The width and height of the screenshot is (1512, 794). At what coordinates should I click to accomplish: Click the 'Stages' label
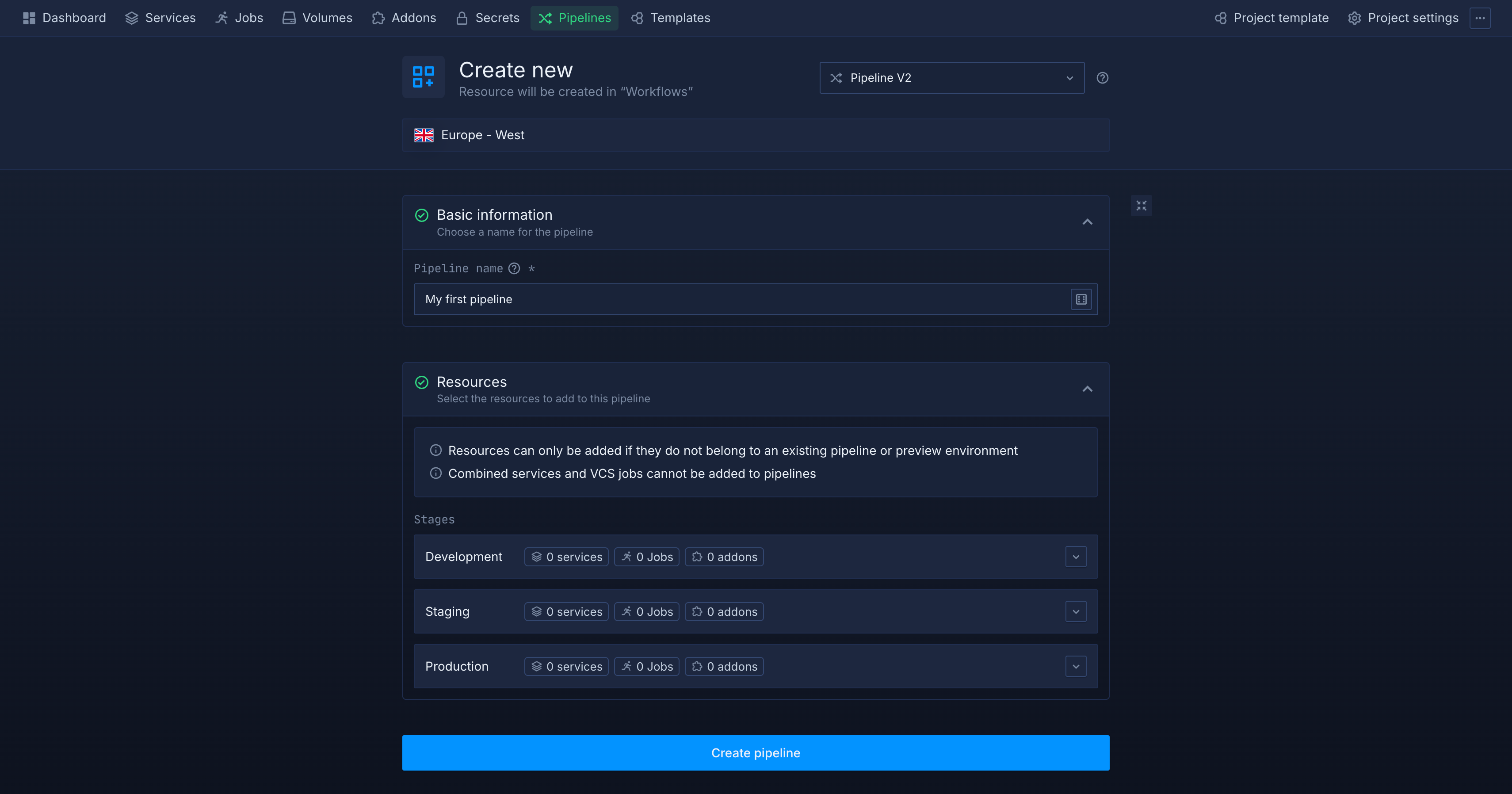click(434, 519)
